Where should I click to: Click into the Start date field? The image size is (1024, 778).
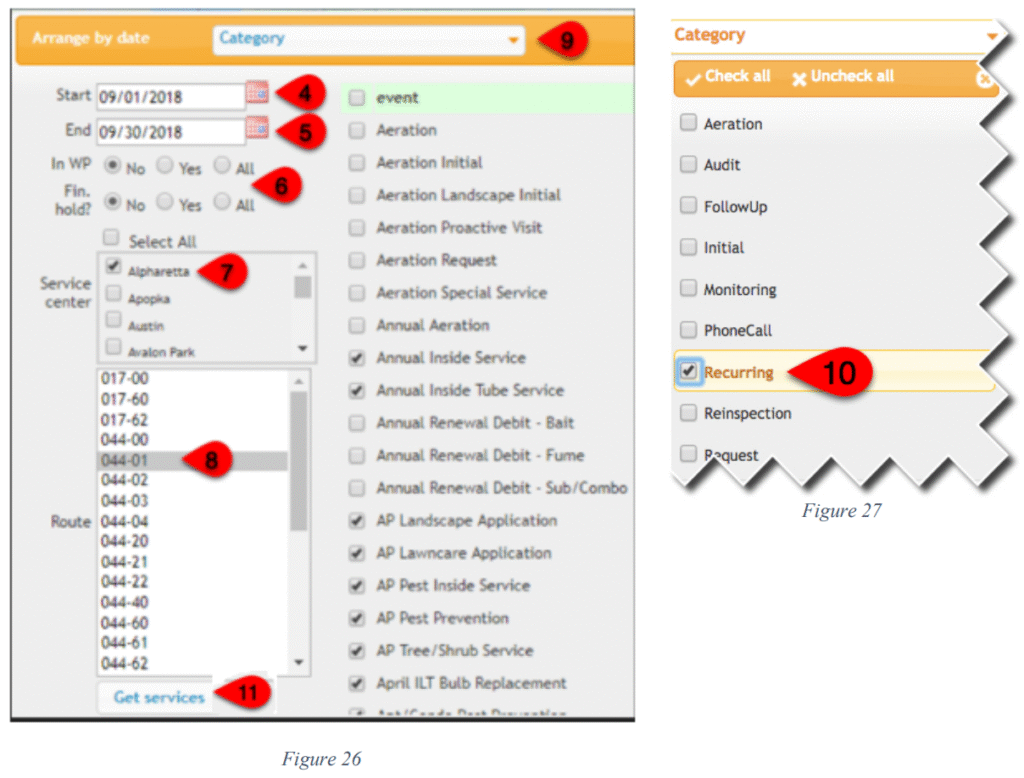point(169,97)
